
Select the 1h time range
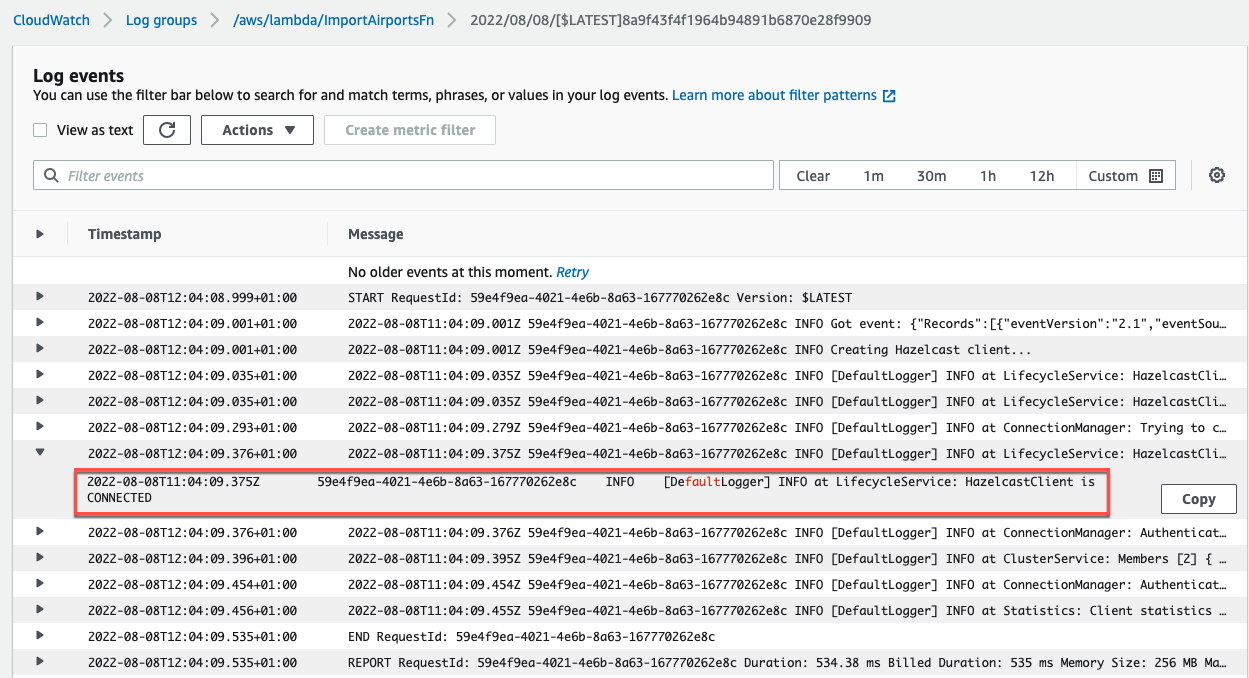[x=988, y=175]
